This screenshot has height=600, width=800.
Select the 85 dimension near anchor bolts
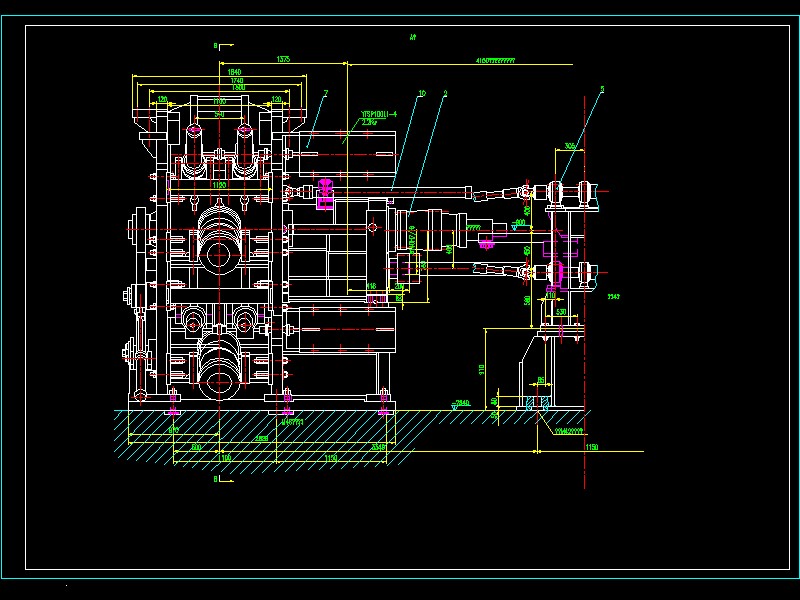coord(541,380)
